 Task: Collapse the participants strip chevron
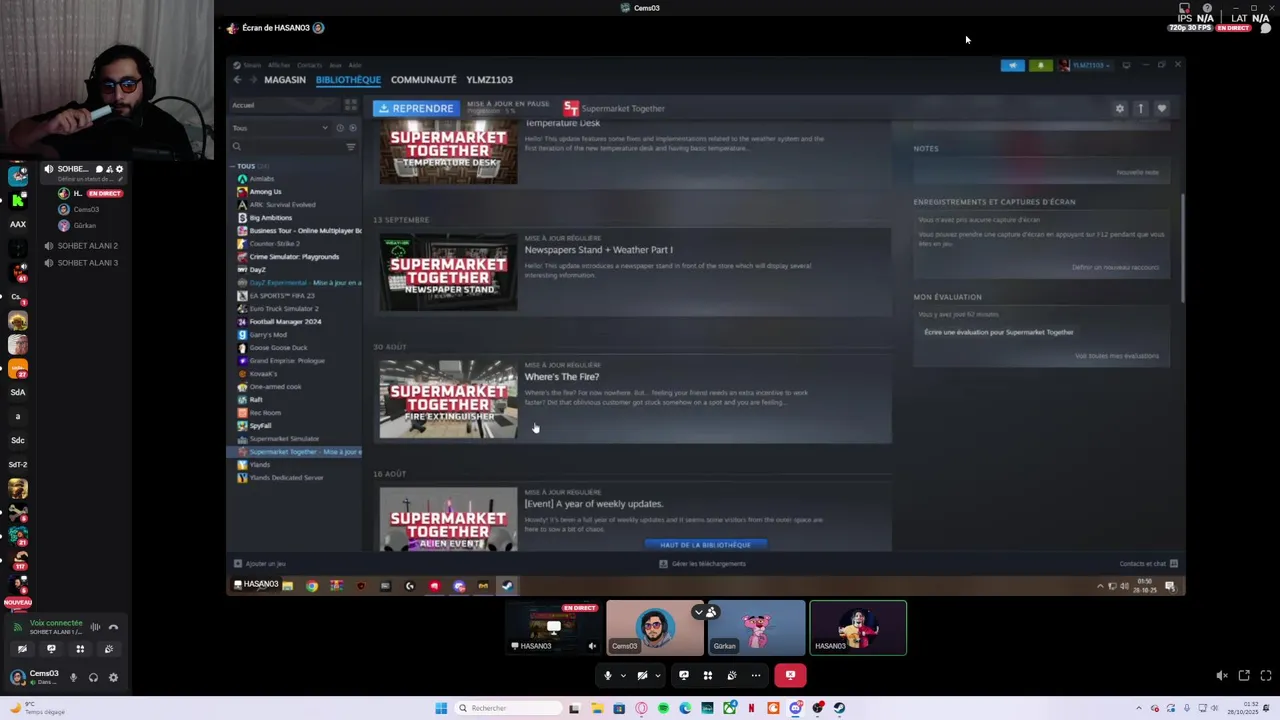point(699,612)
